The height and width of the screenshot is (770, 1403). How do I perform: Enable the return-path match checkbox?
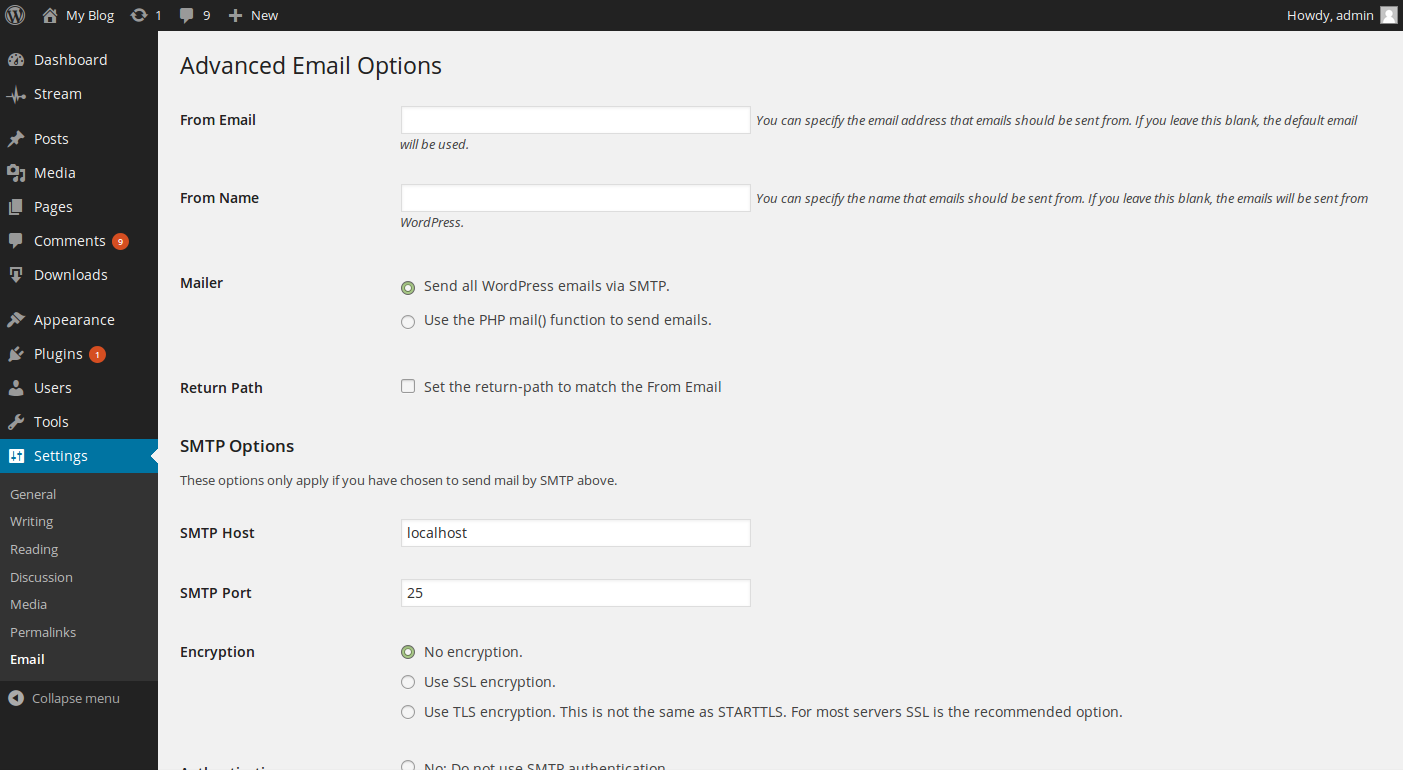pyautogui.click(x=408, y=386)
